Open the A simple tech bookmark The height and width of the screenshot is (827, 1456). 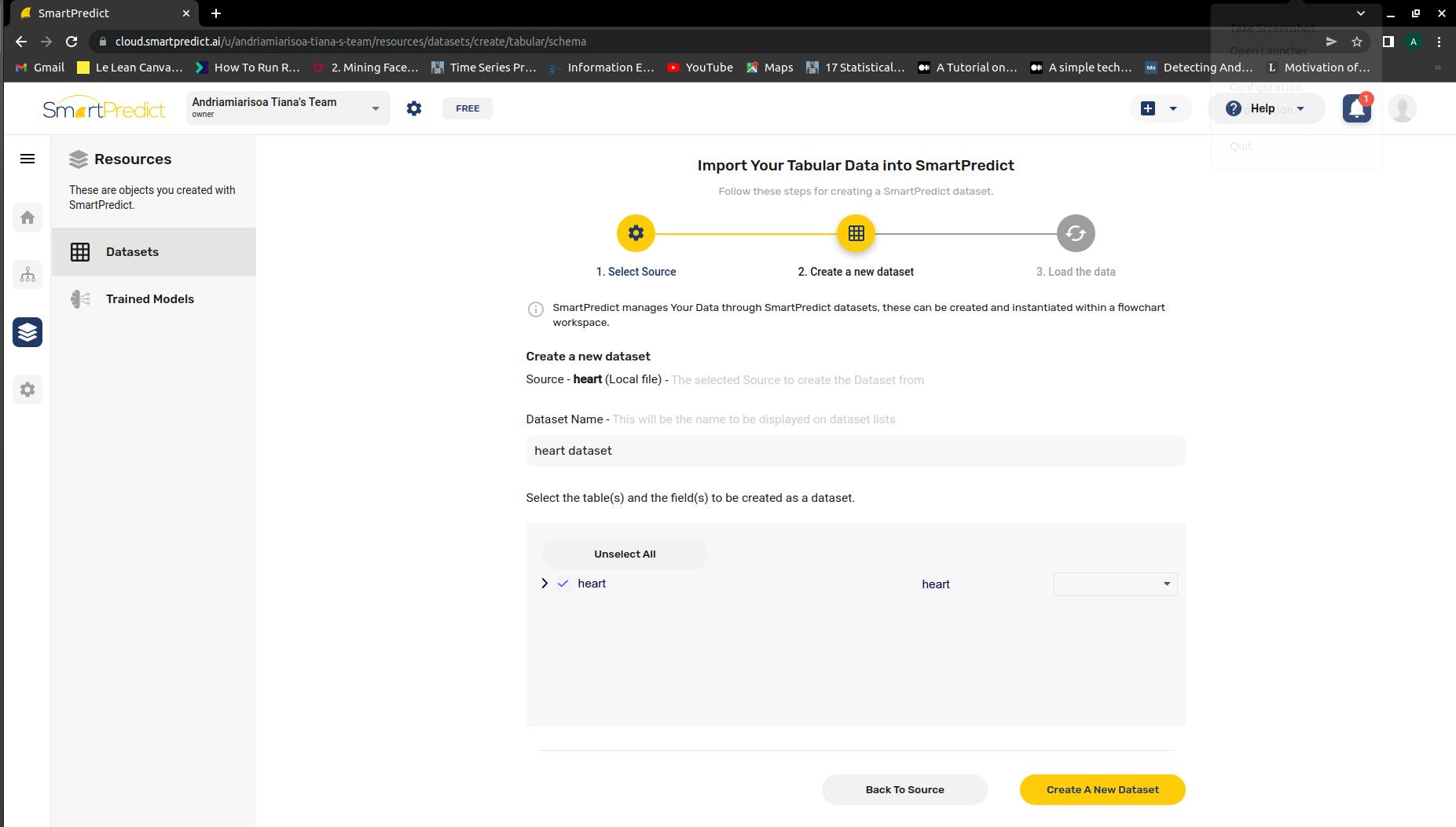click(x=1081, y=68)
